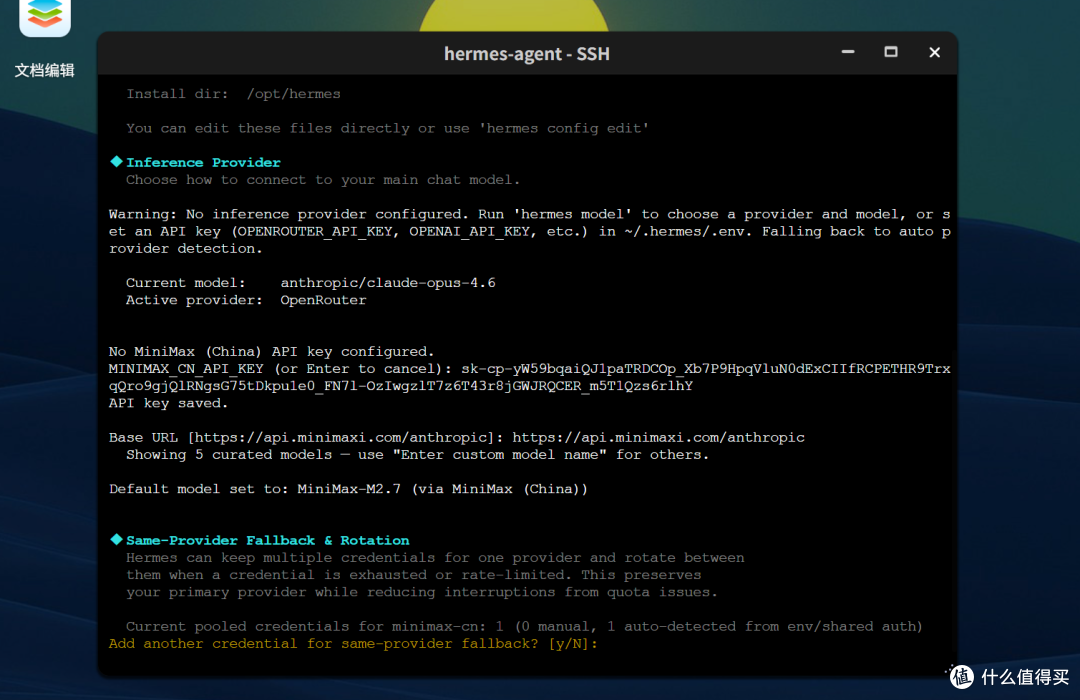The height and width of the screenshot is (700, 1080).
Task: Click the 'API key saved.' line
Action: 168,403
